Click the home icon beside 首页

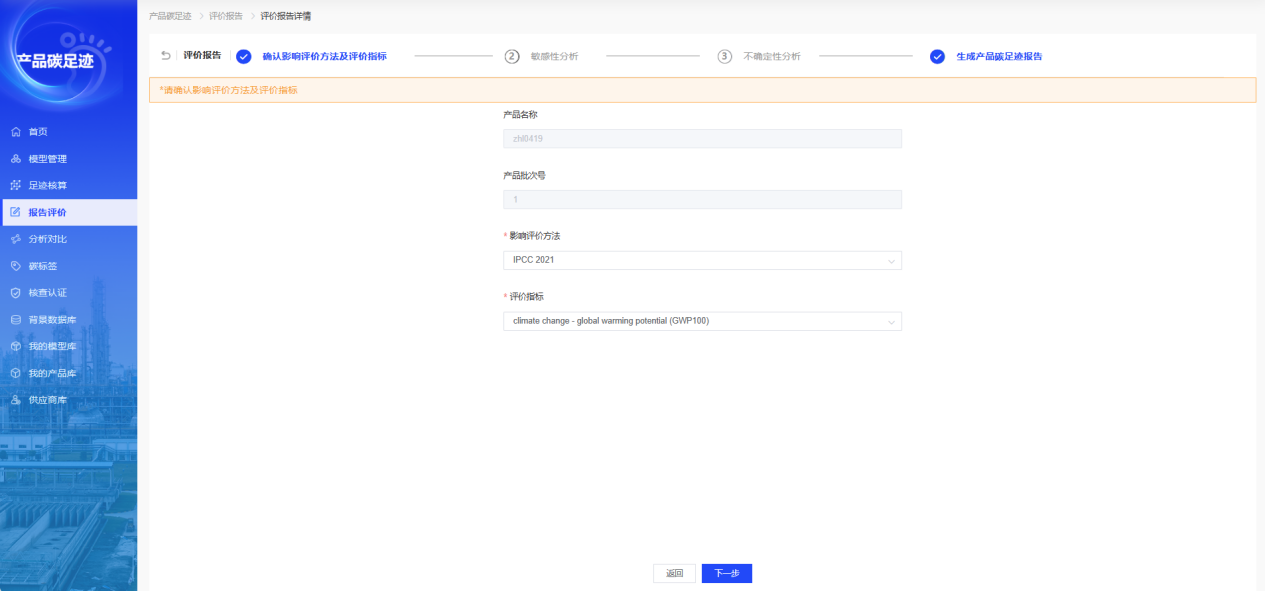pyautogui.click(x=15, y=132)
